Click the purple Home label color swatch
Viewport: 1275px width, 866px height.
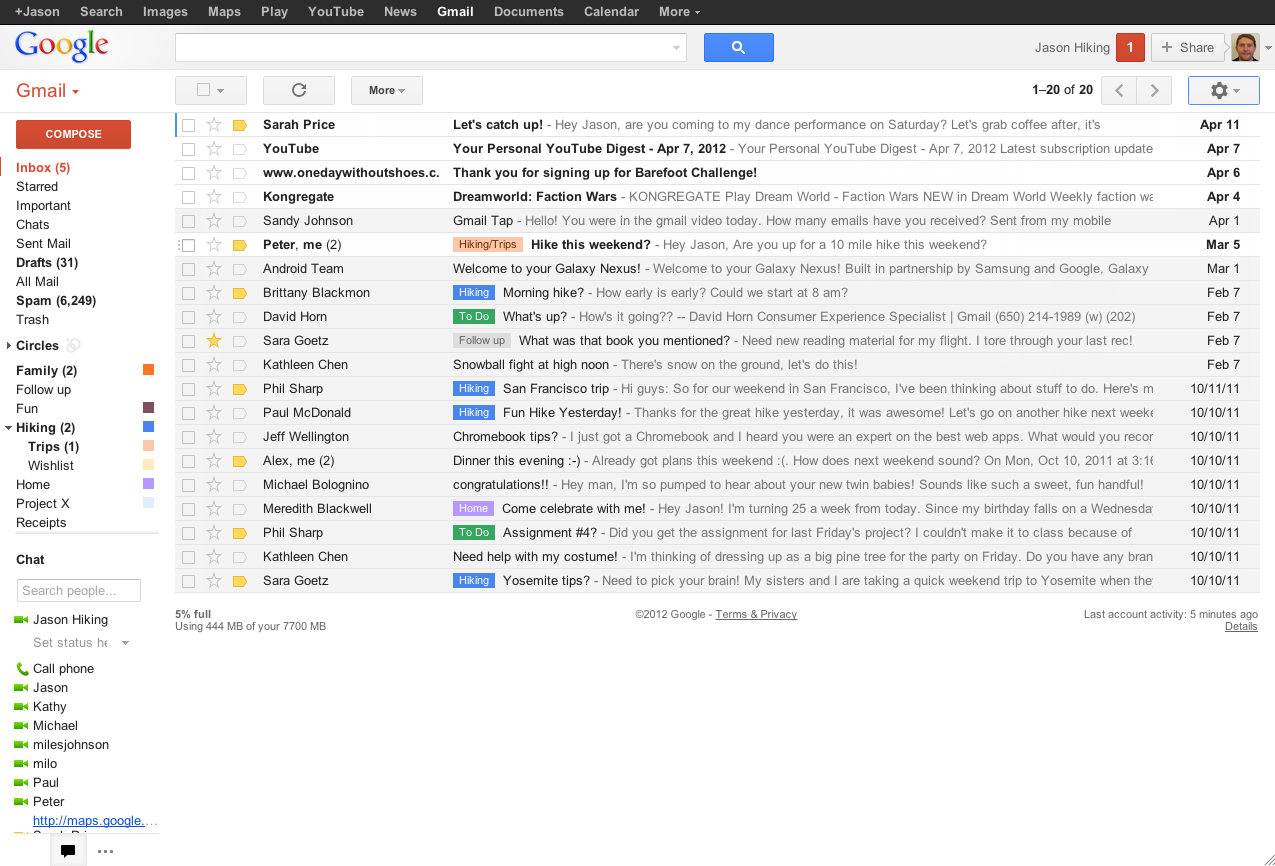click(148, 485)
